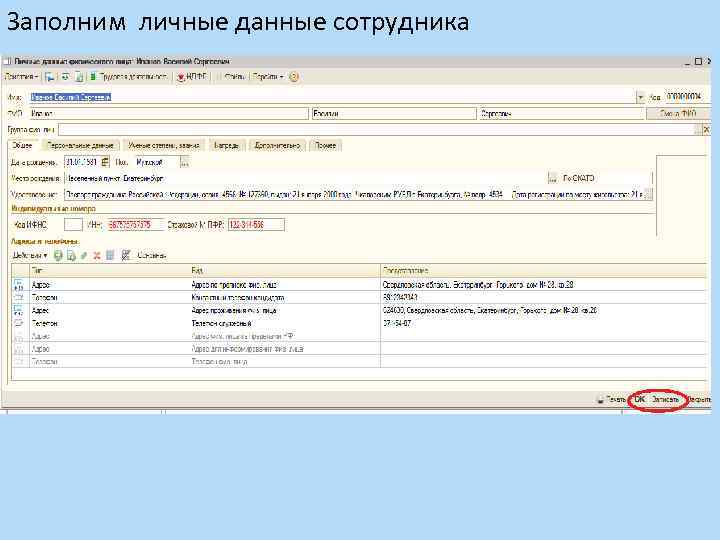Click the Закрыть button

tap(699, 399)
